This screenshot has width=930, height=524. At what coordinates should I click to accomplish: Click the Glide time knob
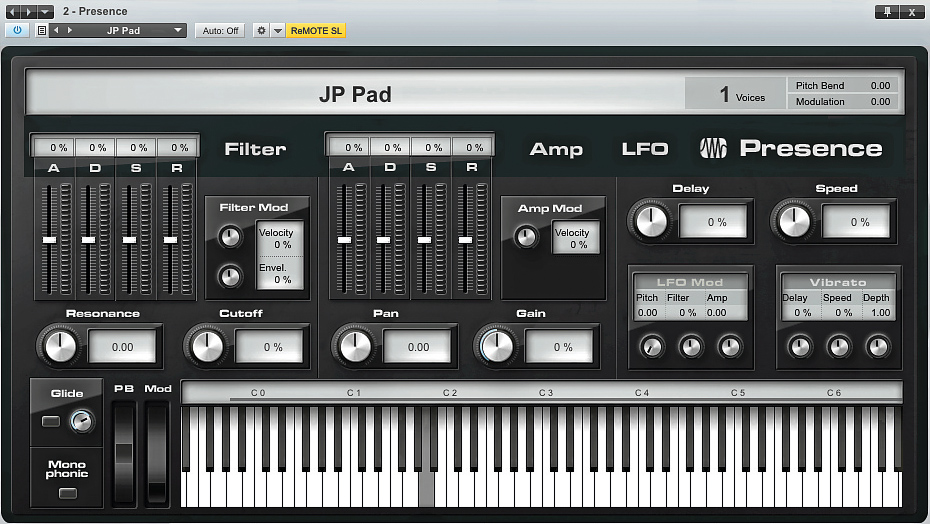82,421
